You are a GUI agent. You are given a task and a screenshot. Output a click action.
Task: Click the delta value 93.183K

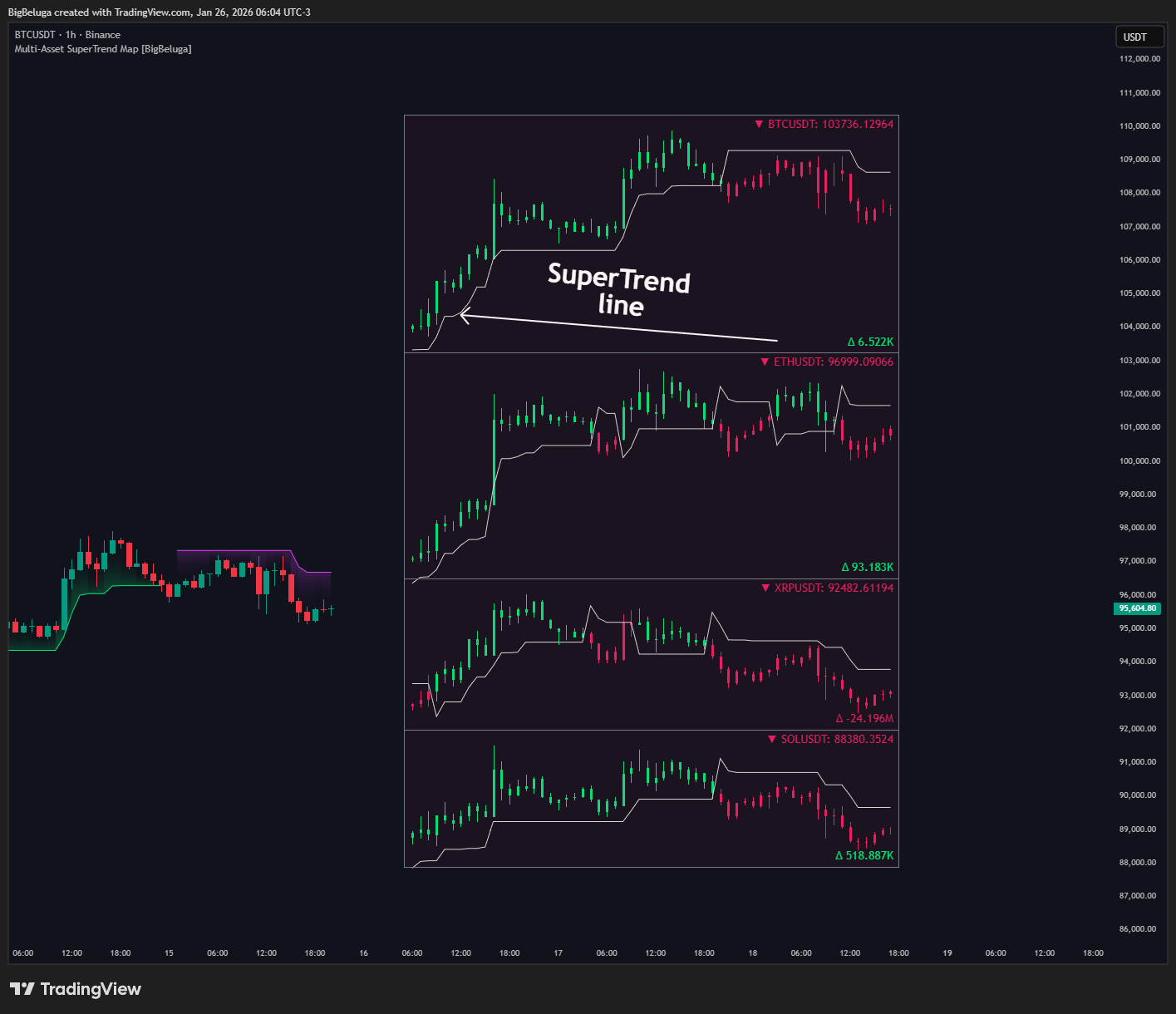868,567
